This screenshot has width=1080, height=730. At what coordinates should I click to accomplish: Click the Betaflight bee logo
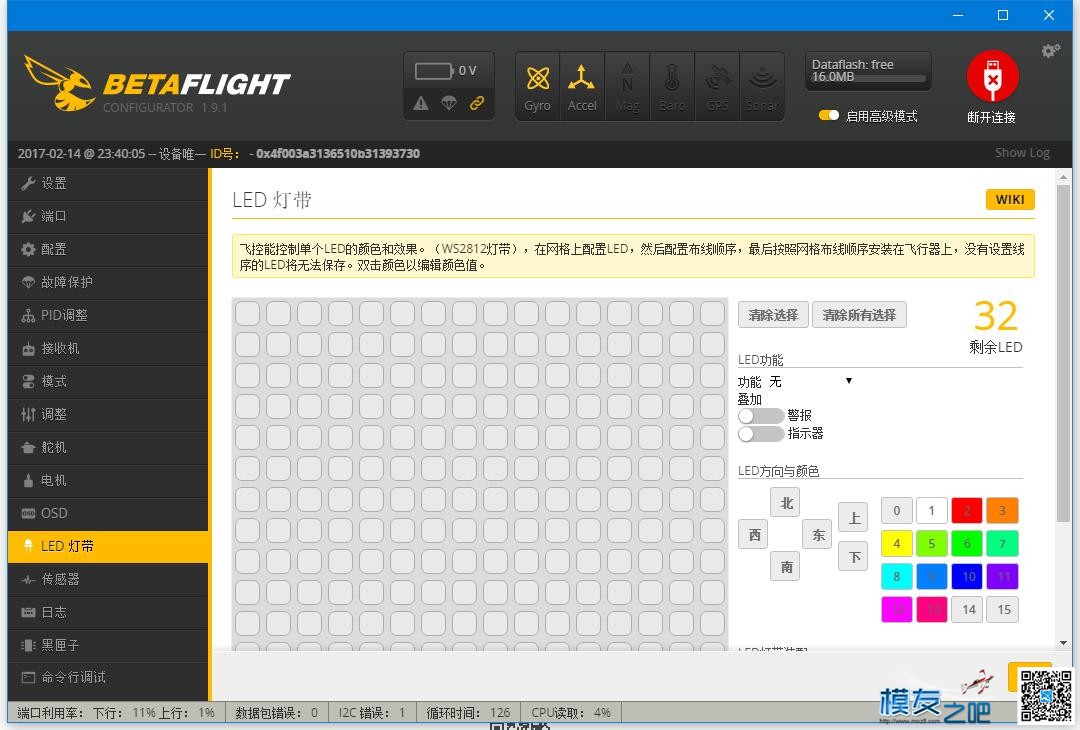point(59,83)
